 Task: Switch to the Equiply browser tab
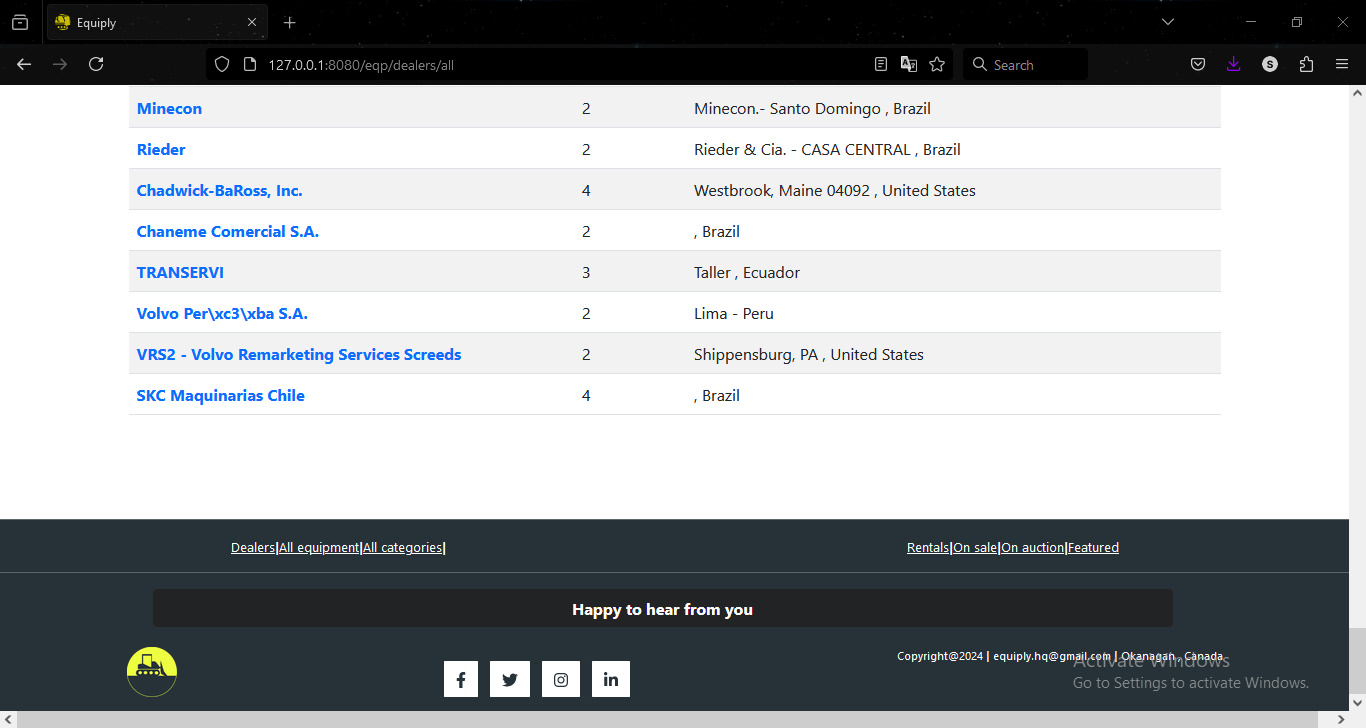(150, 21)
